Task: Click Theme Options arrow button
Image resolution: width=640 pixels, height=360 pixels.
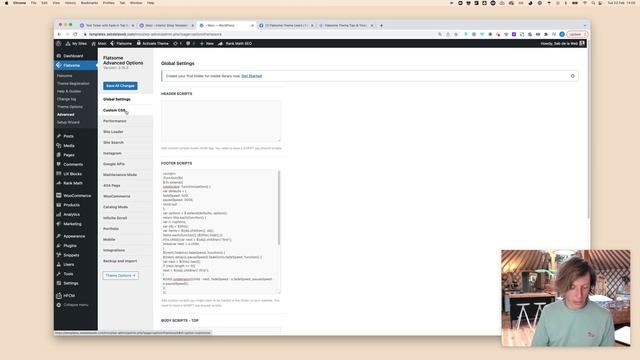Action: (x=120, y=276)
